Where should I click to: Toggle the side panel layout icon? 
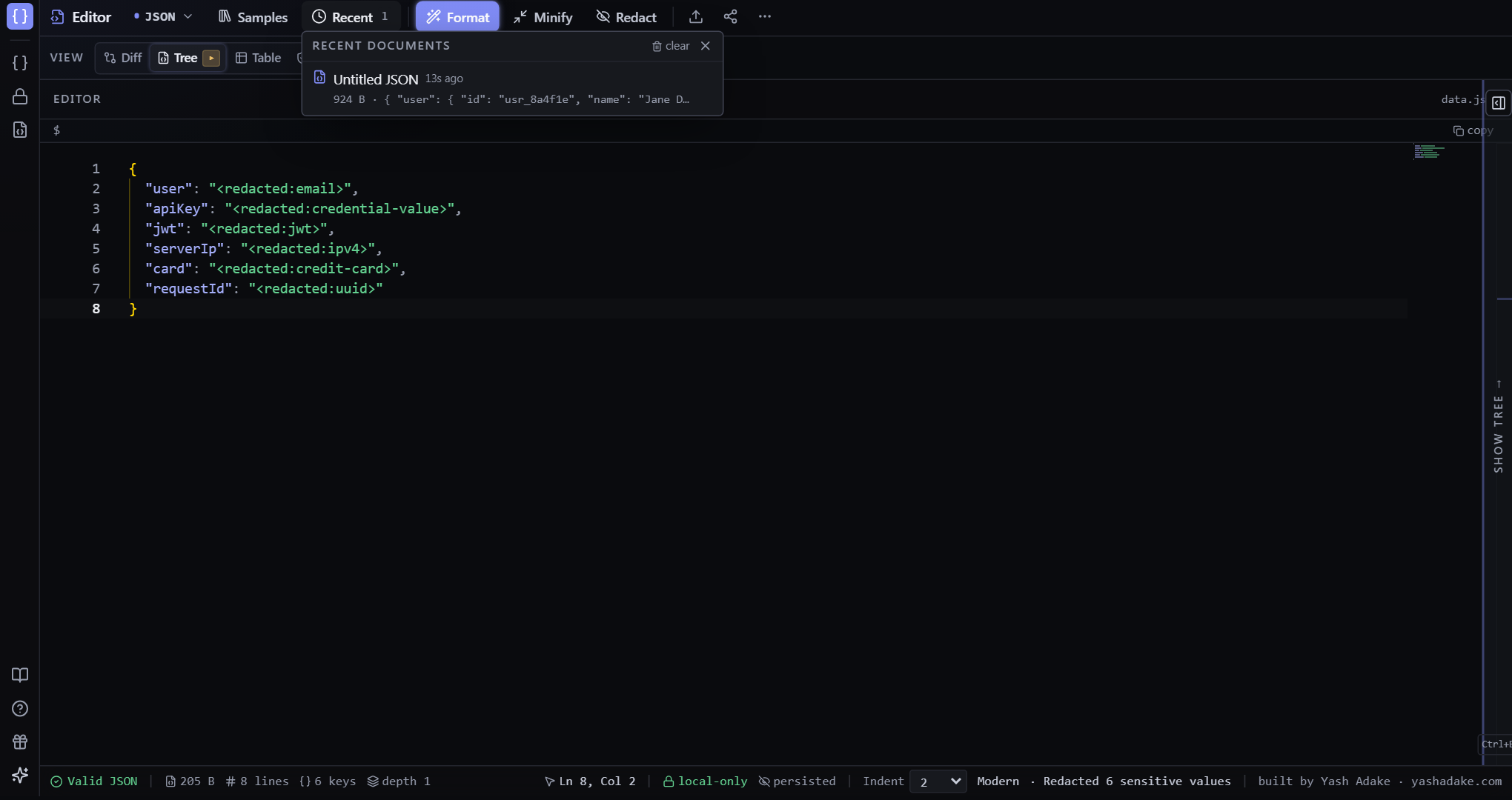[x=1499, y=103]
